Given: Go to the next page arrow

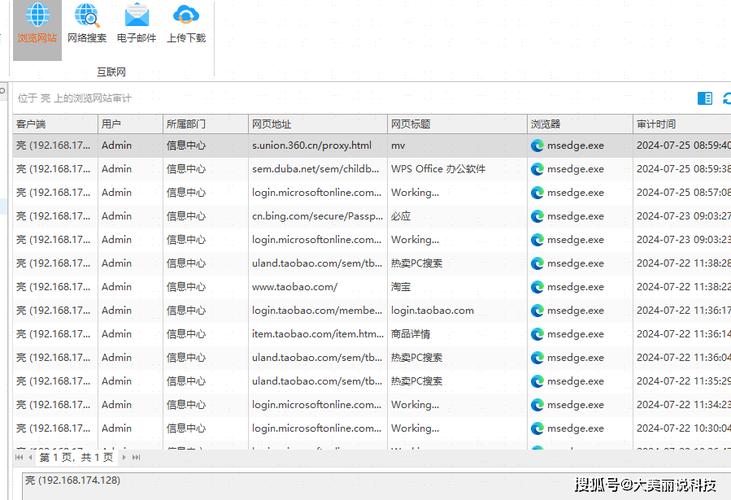Looking at the screenshot, I should pyautogui.click(x=125, y=457).
